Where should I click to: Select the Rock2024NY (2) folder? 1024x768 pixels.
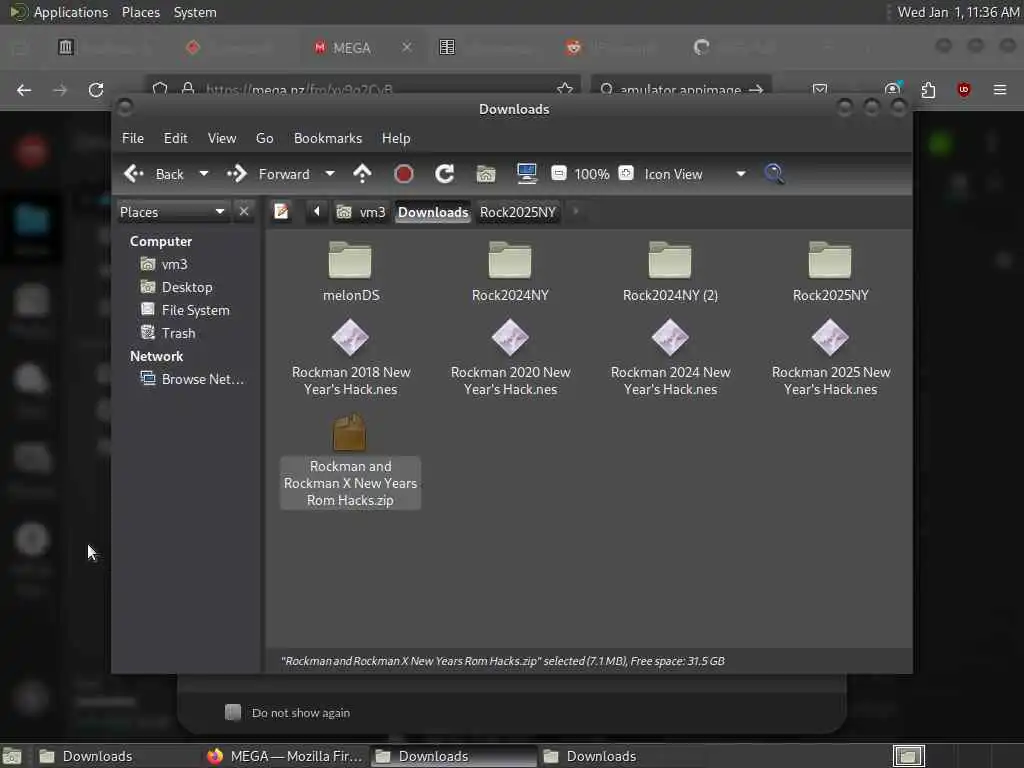(x=670, y=272)
